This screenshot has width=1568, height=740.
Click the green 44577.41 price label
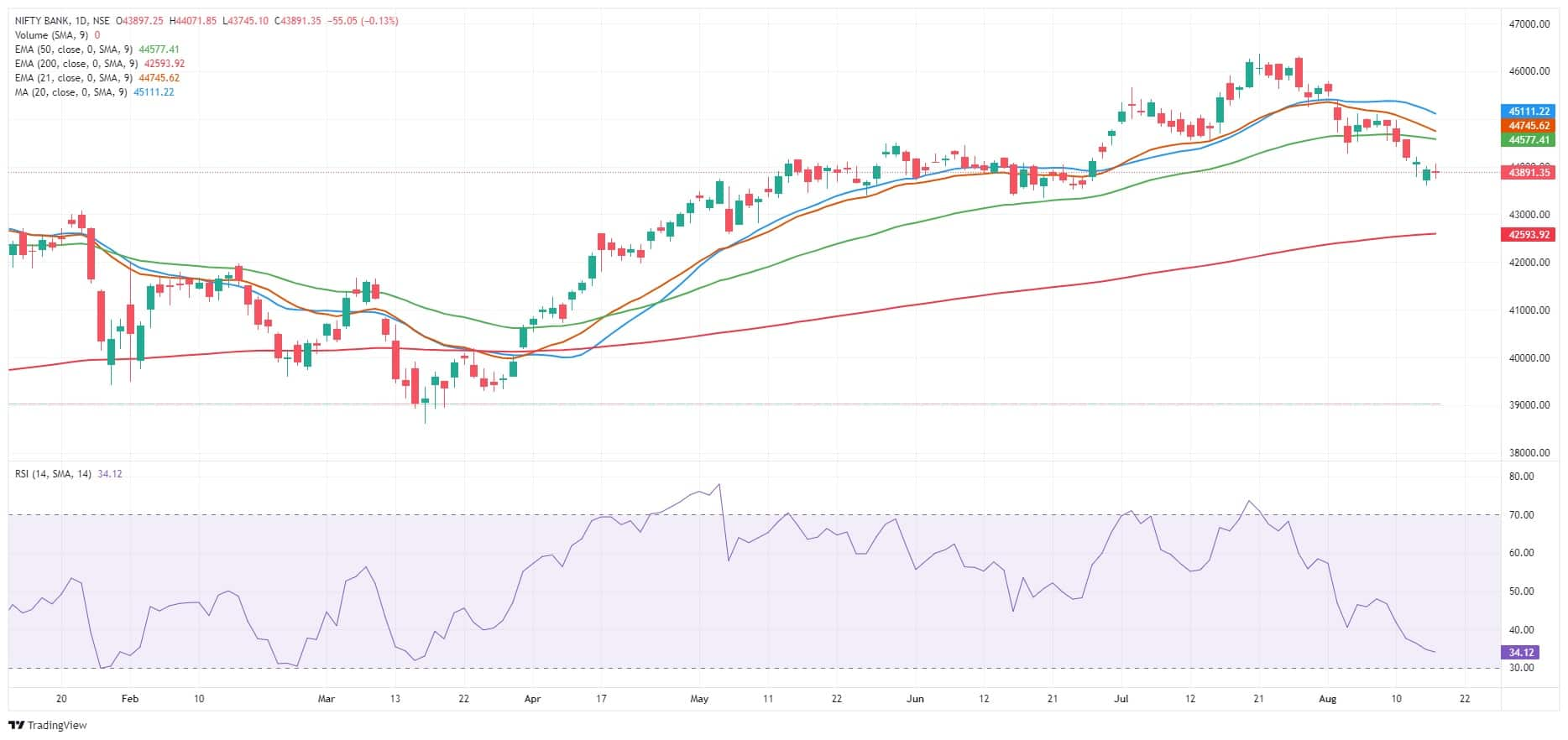coord(1529,140)
